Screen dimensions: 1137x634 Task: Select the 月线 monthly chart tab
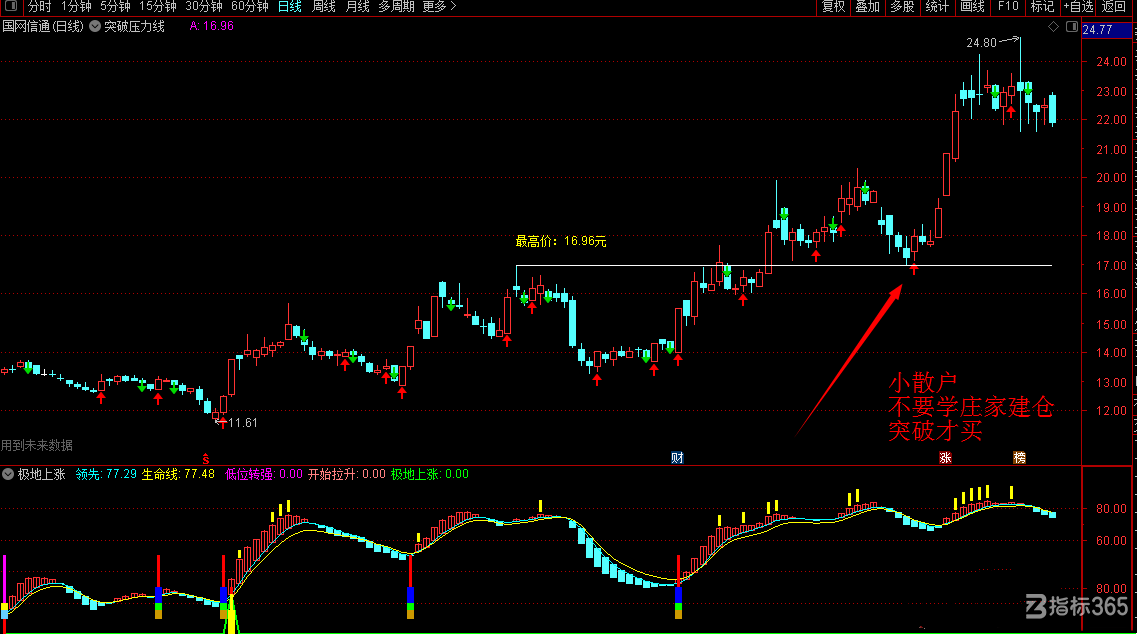[x=357, y=7]
